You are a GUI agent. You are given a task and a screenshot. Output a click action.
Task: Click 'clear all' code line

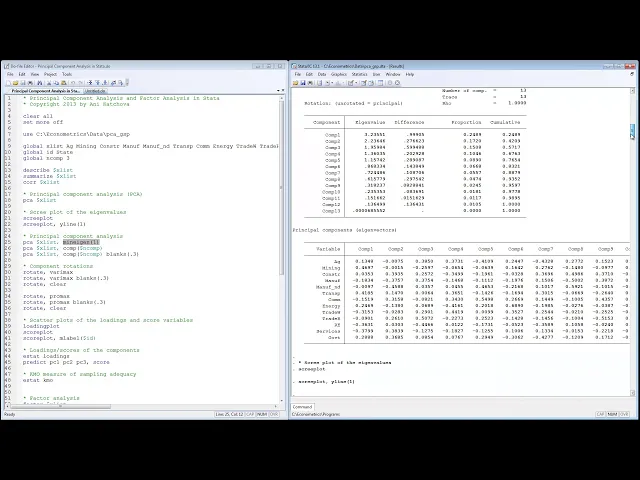click(38, 116)
